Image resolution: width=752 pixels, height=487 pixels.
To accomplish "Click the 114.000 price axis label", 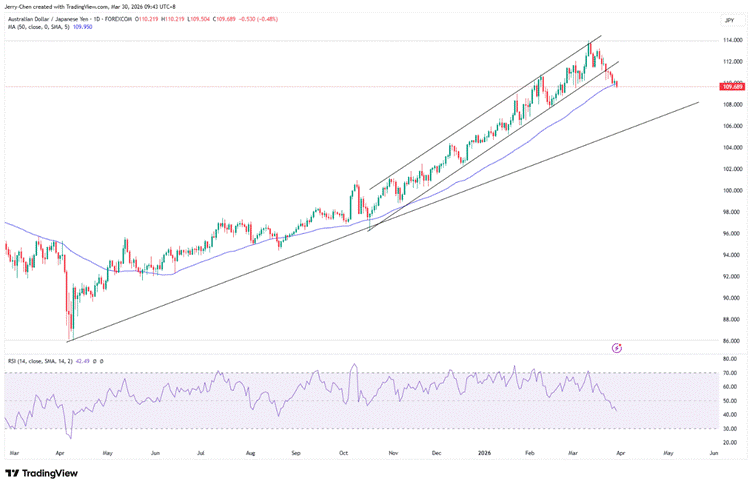I will 732,40.
